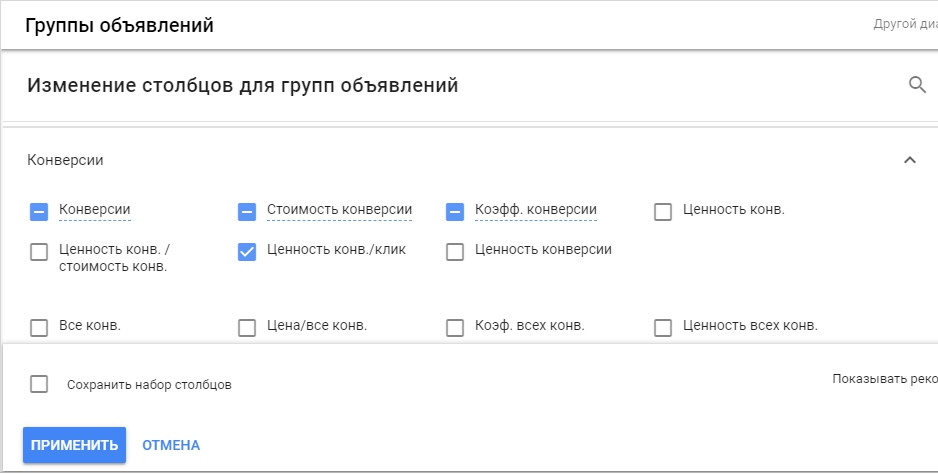938x475 pixels.
Task: Click the Конверсии section header
Action: [66, 160]
